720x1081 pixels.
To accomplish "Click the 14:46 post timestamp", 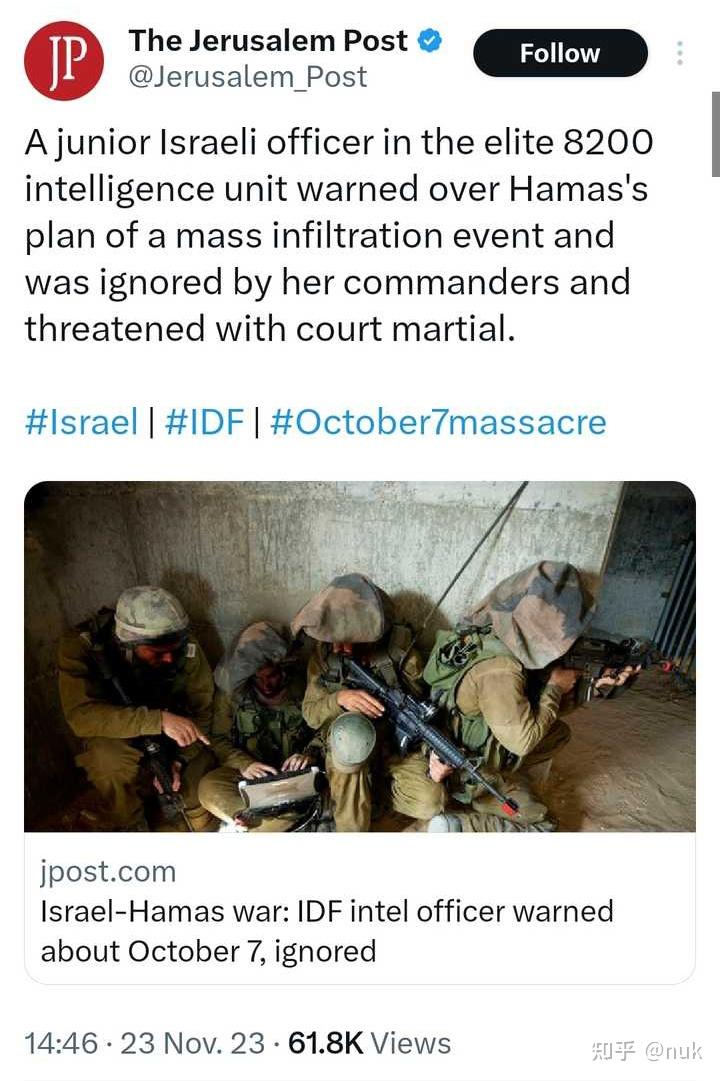I will [x=61, y=1043].
